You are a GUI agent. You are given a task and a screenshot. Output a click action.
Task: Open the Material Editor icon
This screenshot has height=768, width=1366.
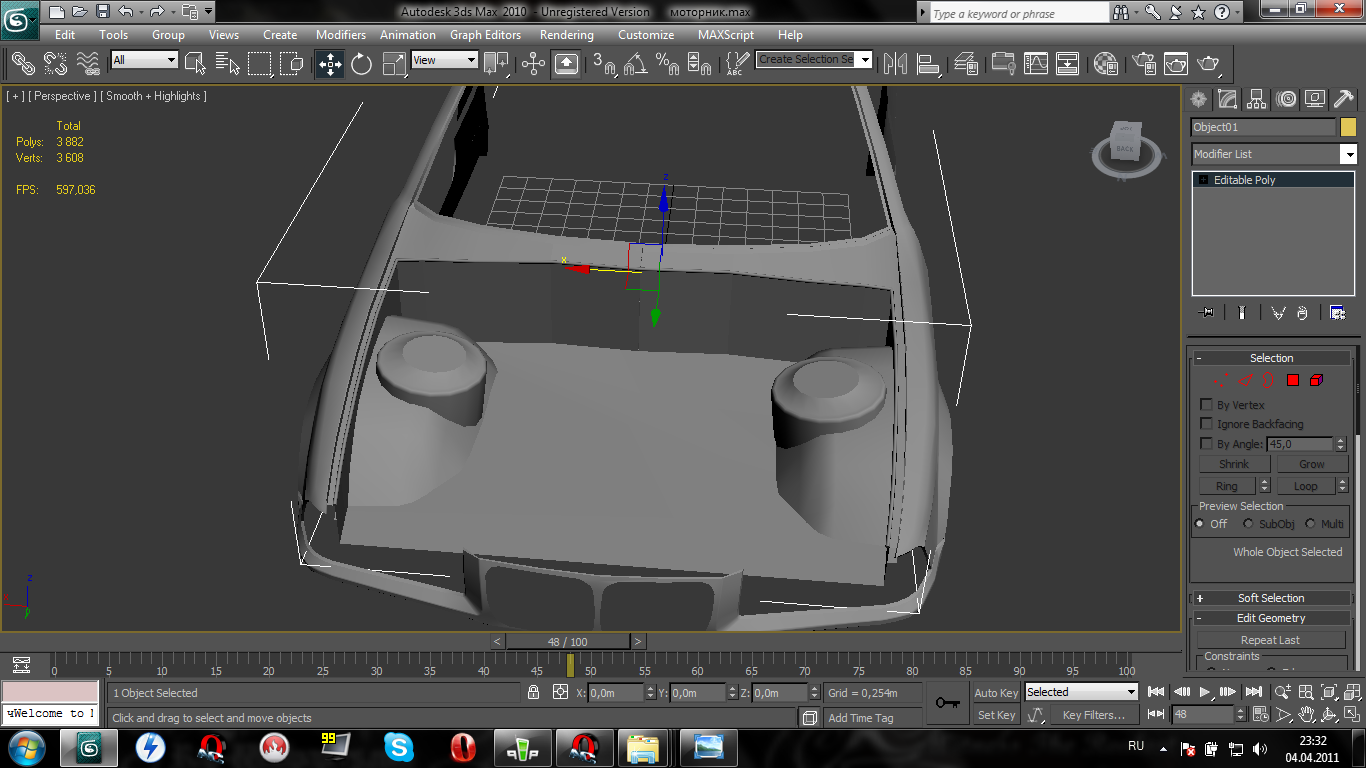pyautogui.click(x=1105, y=64)
